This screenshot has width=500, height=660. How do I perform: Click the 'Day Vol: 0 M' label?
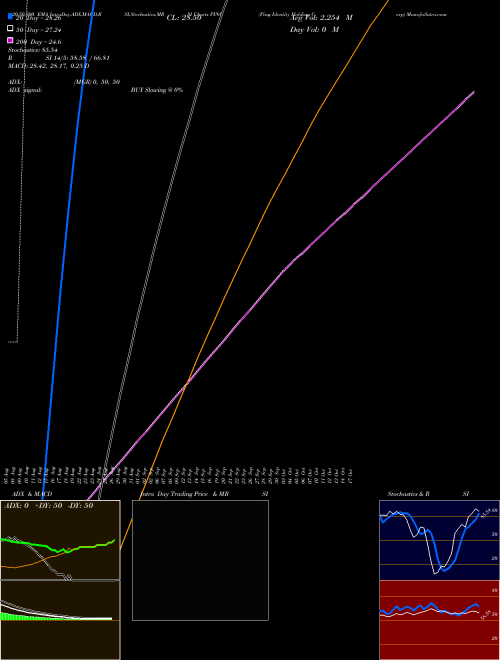pos(314,30)
